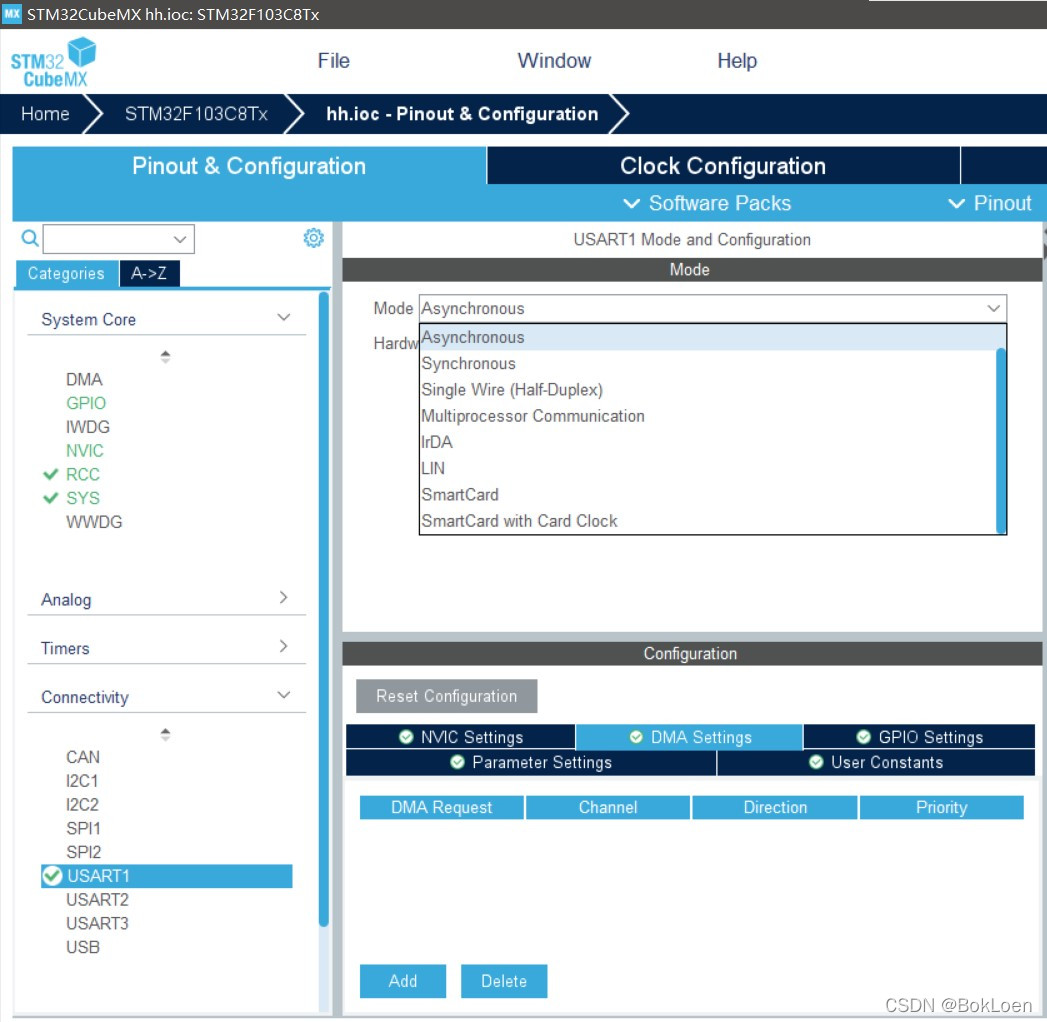Select GPIO in System Core
Viewport: 1047px width, 1022px height.
[85, 403]
